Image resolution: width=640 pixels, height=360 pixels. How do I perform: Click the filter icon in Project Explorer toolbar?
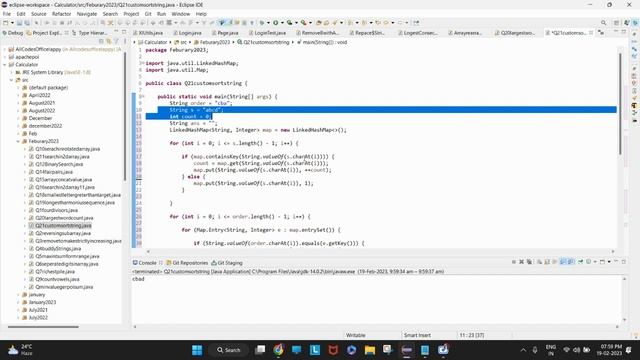117,41
